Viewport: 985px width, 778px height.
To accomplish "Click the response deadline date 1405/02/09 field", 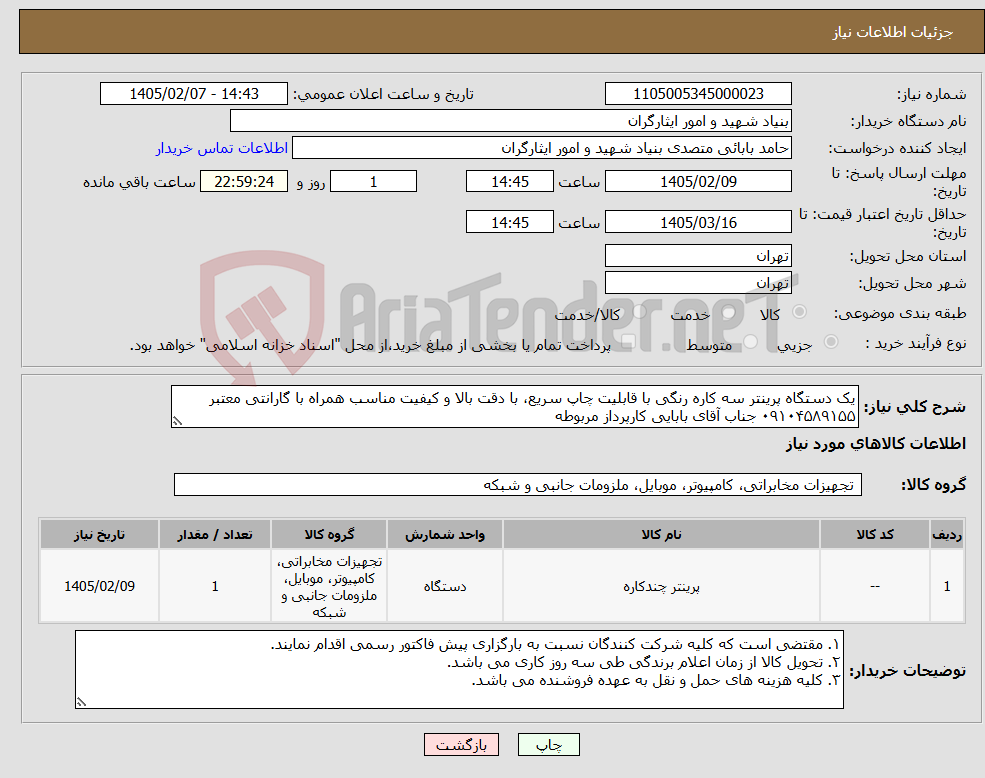I will (x=698, y=182).
